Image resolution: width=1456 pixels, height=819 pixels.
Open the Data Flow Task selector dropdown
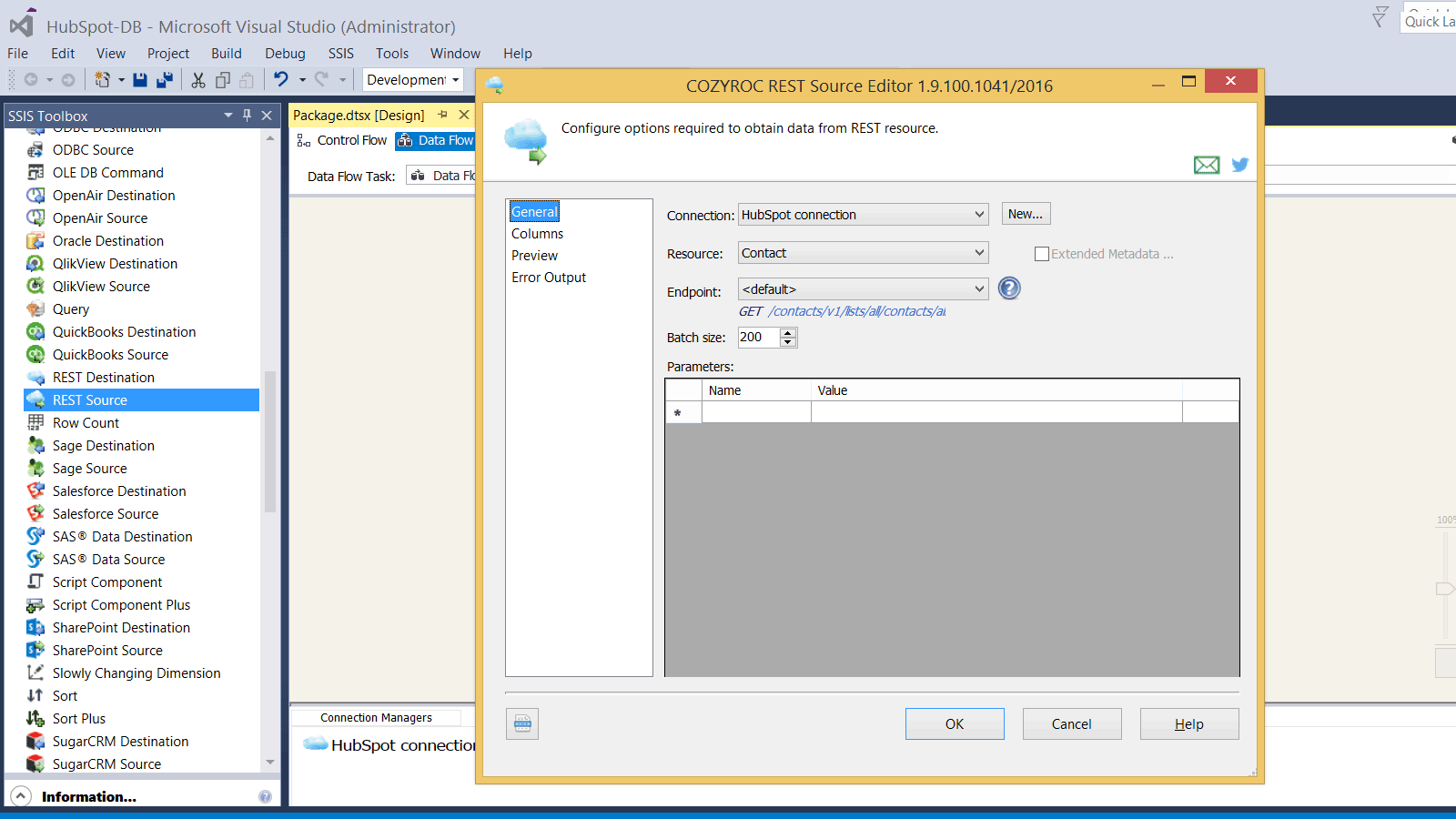point(442,176)
